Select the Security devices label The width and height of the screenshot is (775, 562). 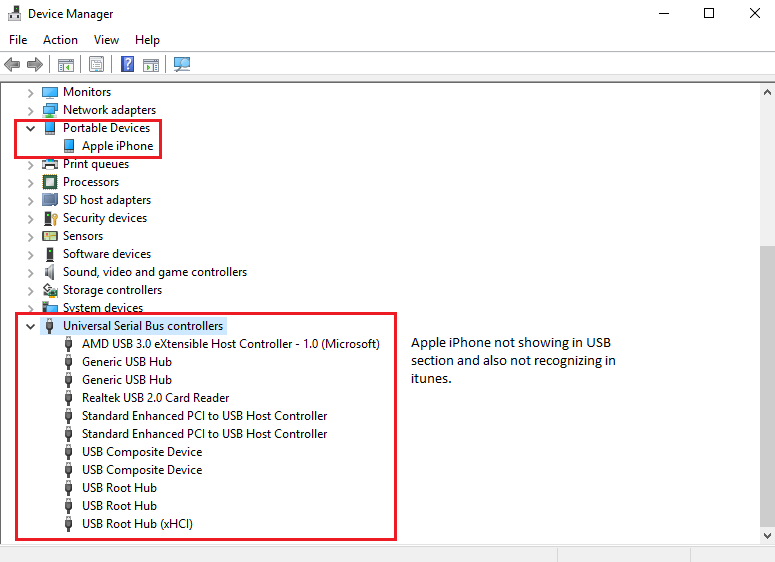click(x=105, y=218)
